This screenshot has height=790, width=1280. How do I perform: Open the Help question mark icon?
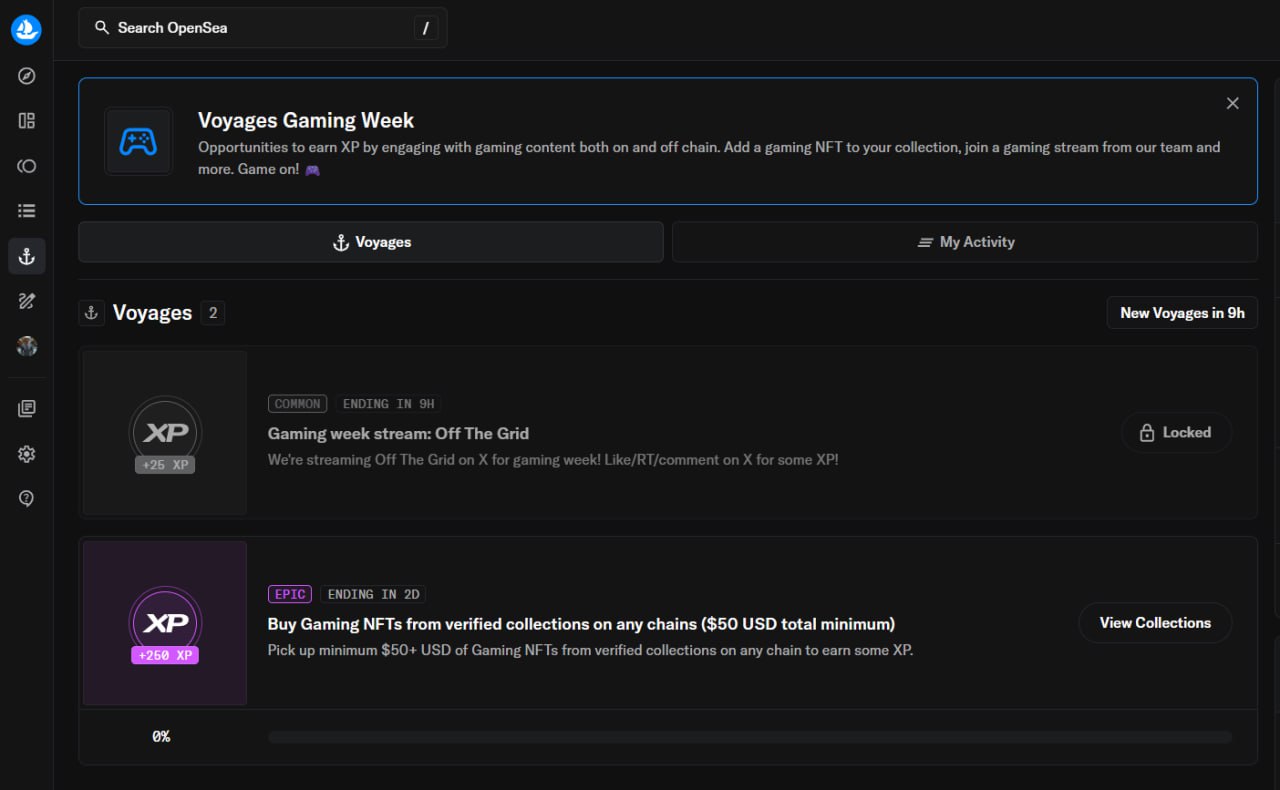click(27, 499)
